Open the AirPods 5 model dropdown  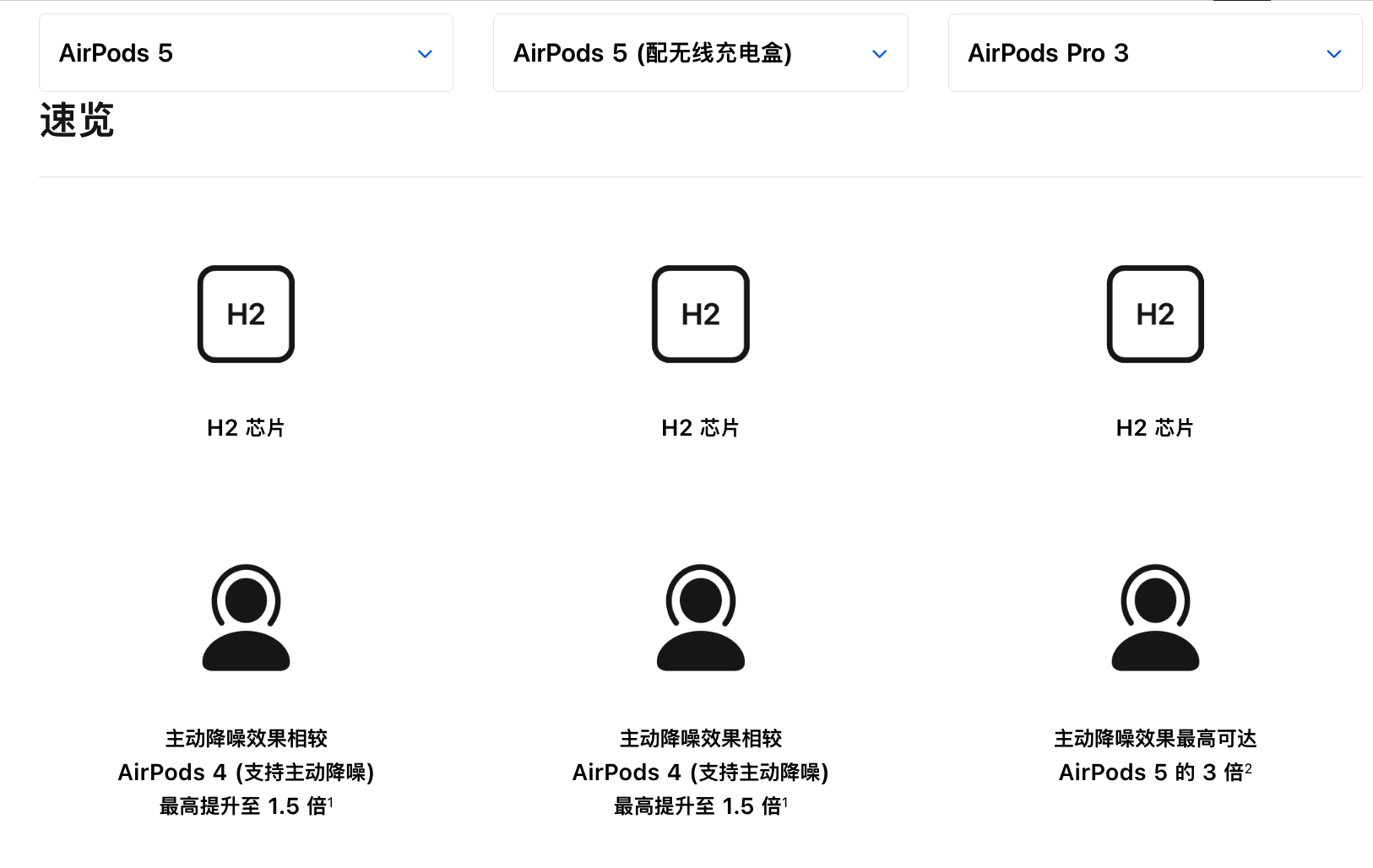click(x=246, y=52)
